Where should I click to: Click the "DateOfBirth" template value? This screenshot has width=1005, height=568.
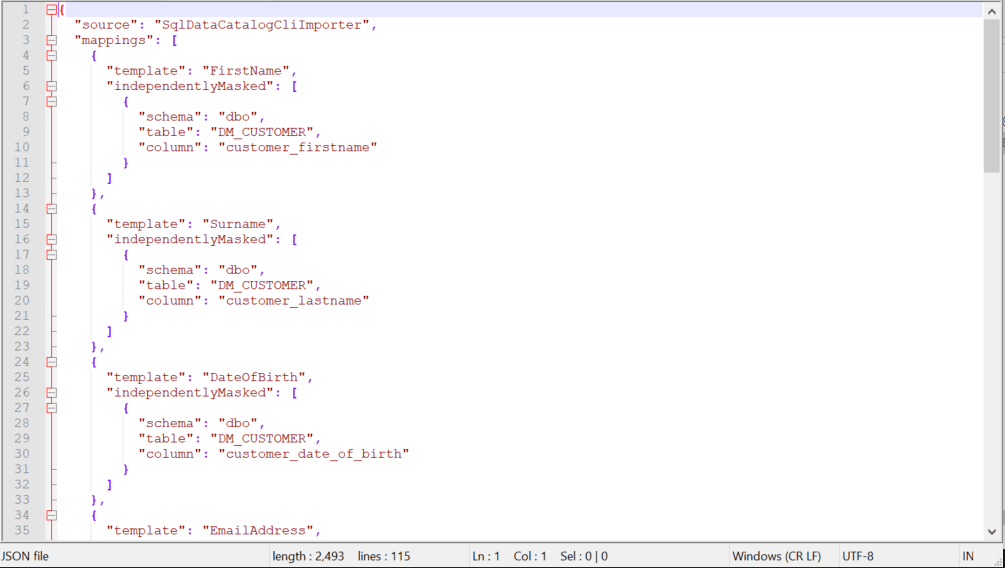[254, 378]
